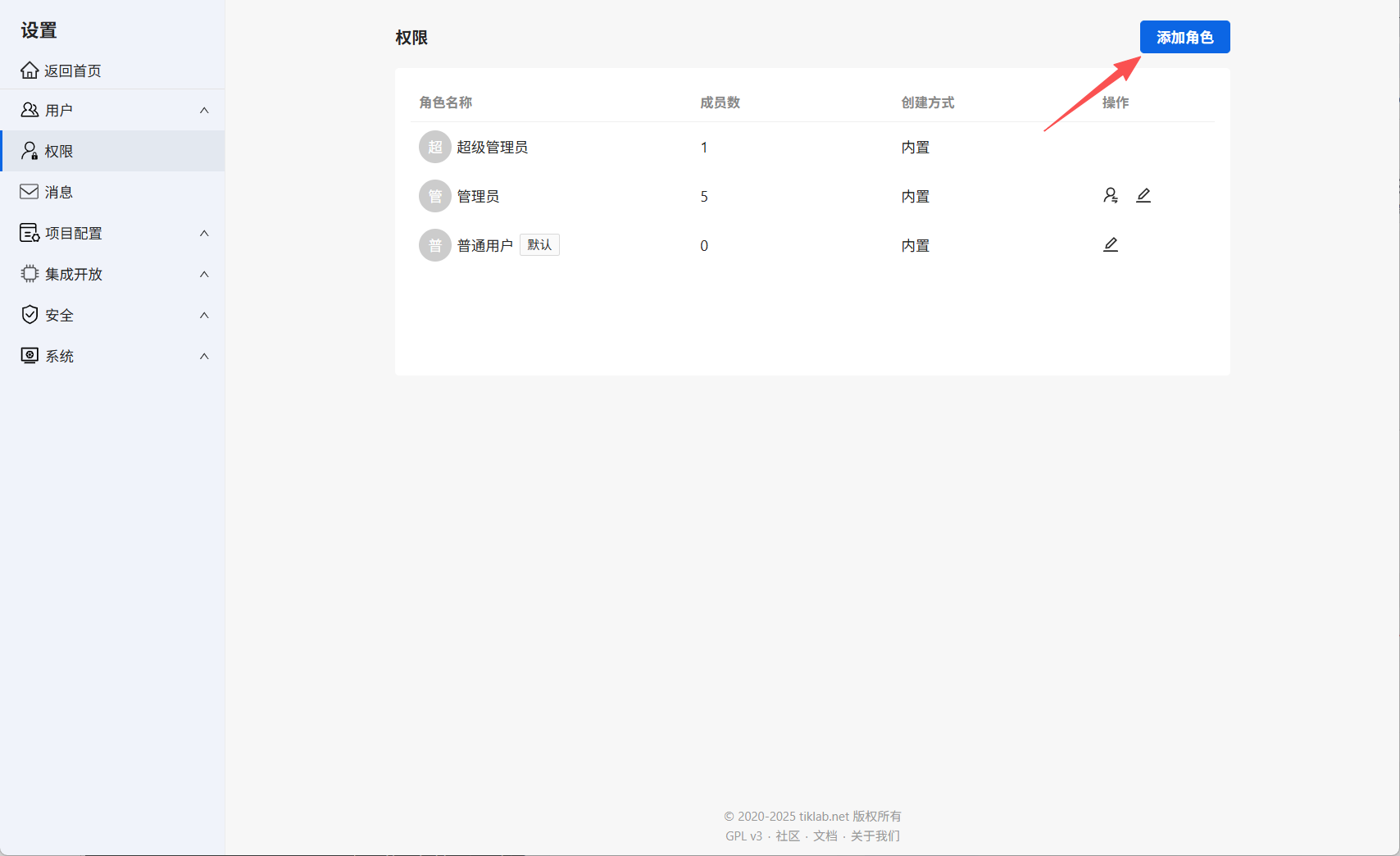Click member count 1 in 超级管理员 row
Image resolution: width=1400 pixels, height=856 pixels.
[704, 147]
